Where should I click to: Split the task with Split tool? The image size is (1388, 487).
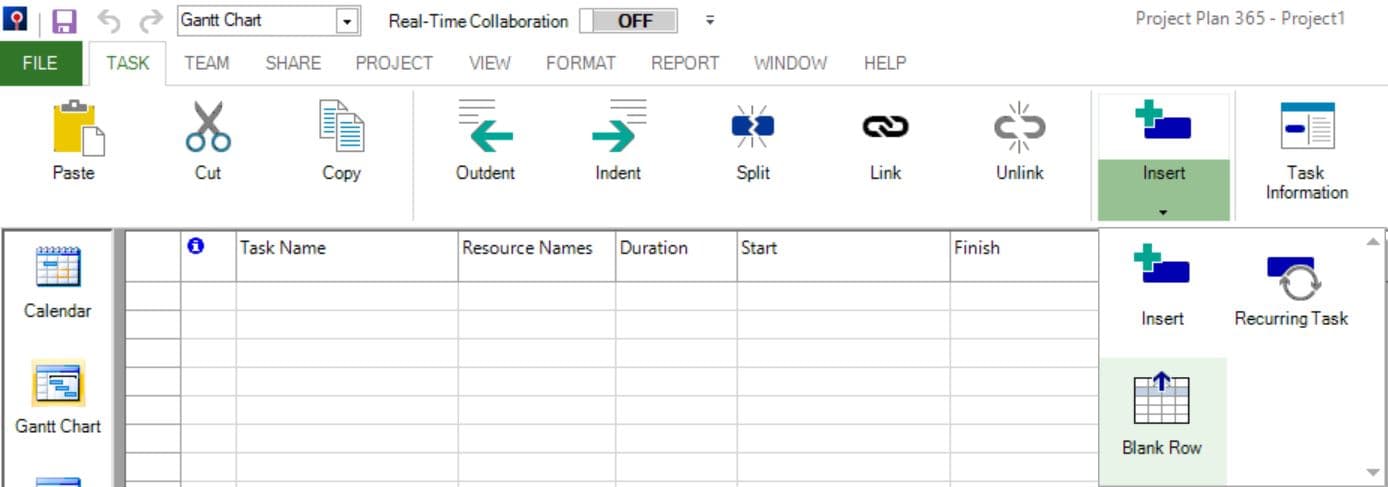[x=753, y=127]
